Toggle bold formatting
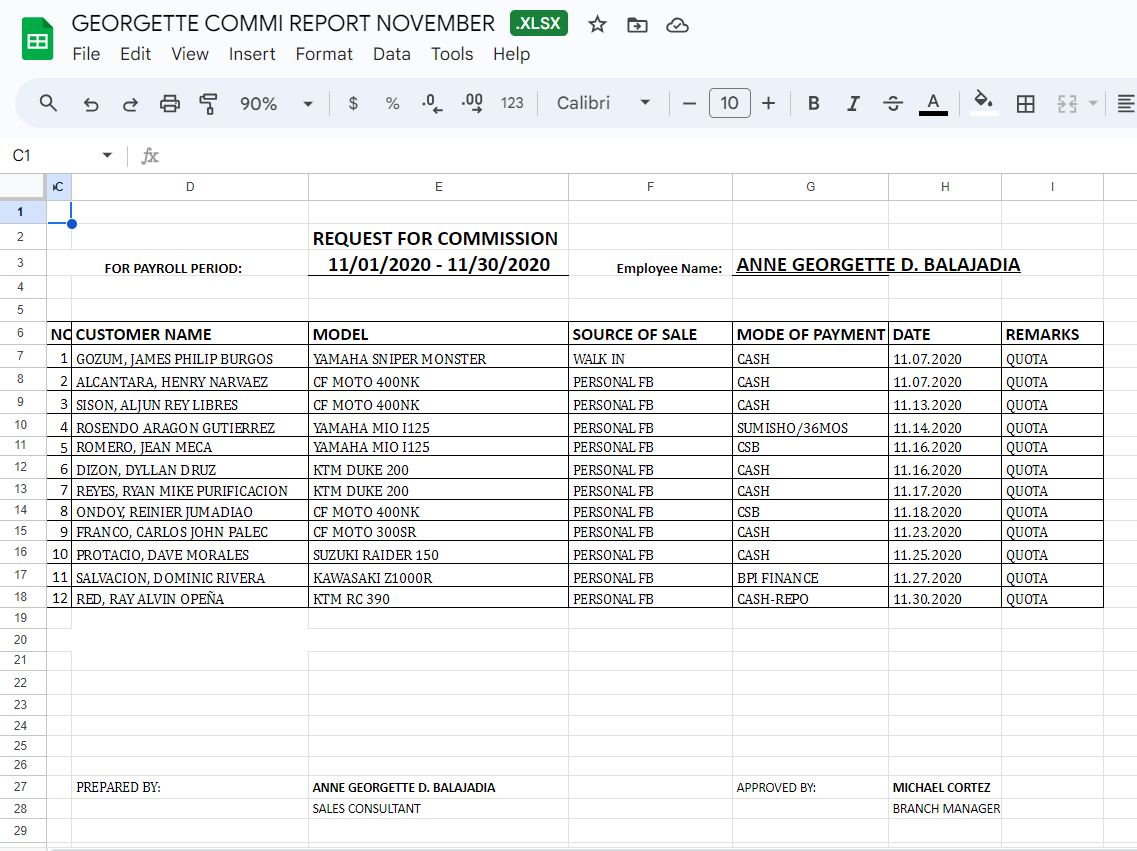This screenshot has width=1137, height=851. [x=814, y=104]
